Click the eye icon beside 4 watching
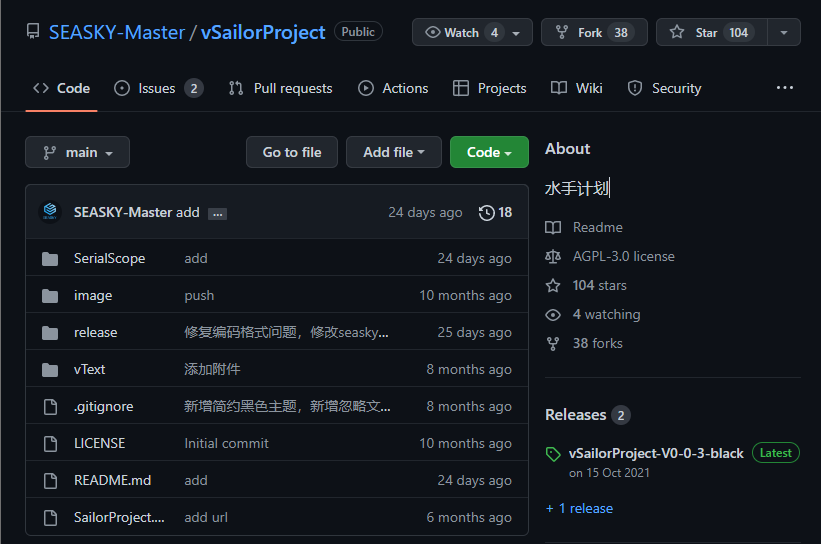This screenshot has height=544, width=821. pyautogui.click(x=553, y=315)
